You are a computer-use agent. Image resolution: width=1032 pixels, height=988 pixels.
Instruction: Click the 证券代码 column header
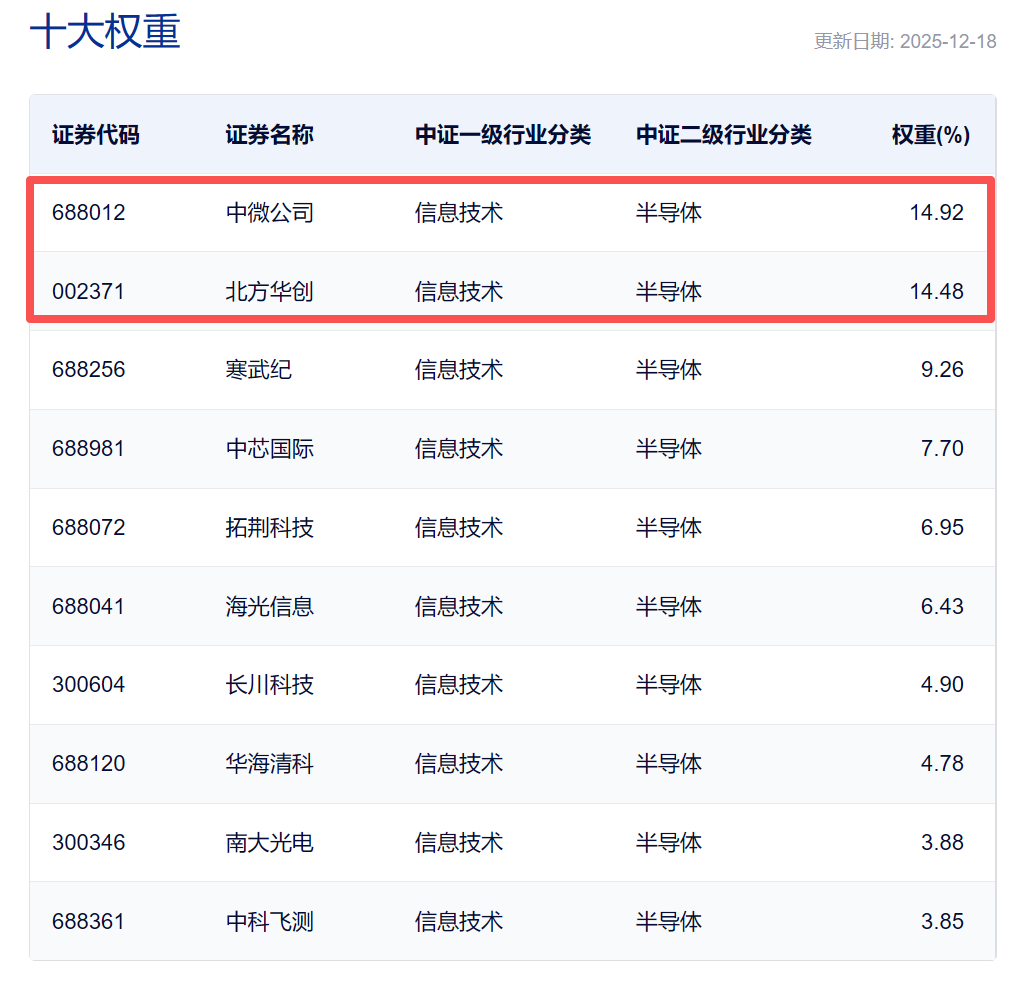96,135
